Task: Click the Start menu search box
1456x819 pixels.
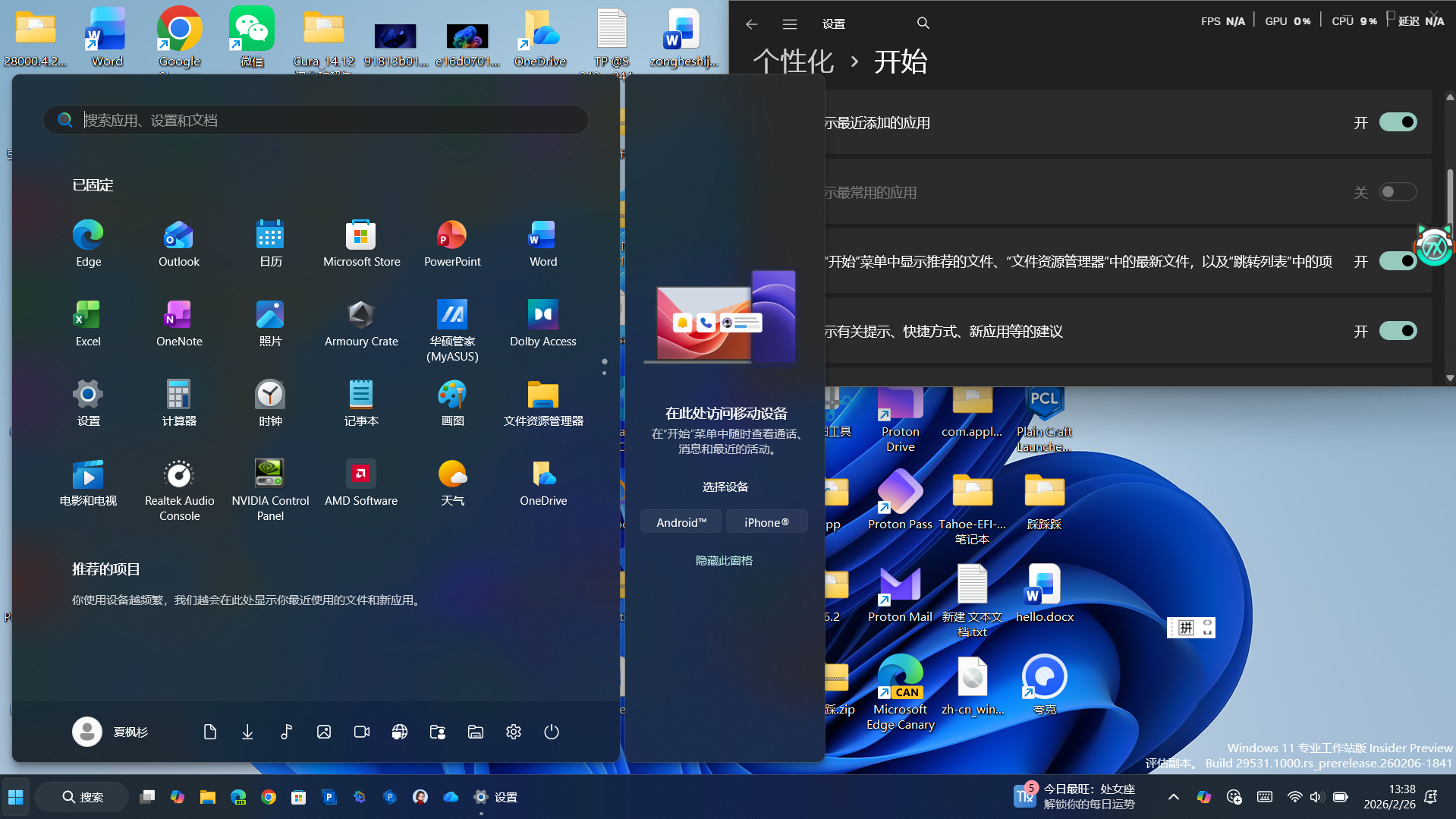Action: pos(316,120)
